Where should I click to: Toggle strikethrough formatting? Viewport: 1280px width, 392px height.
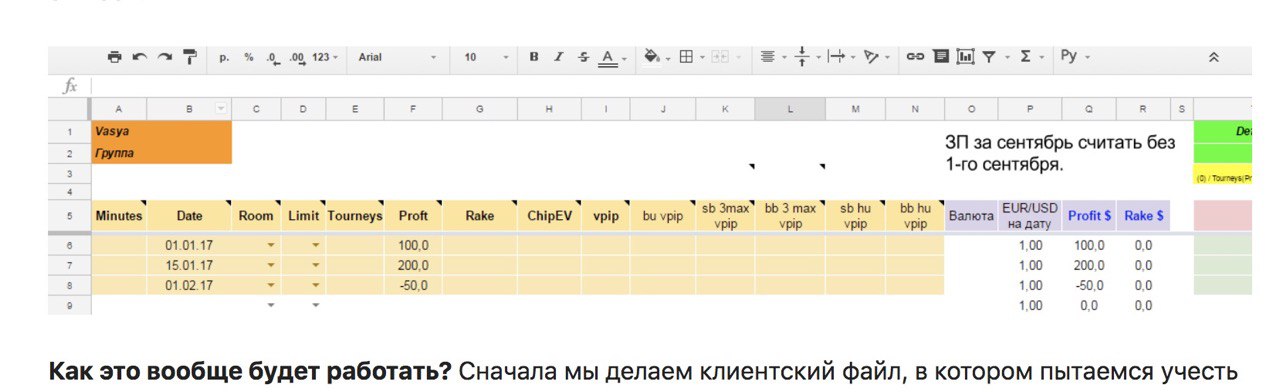click(583, 57)
